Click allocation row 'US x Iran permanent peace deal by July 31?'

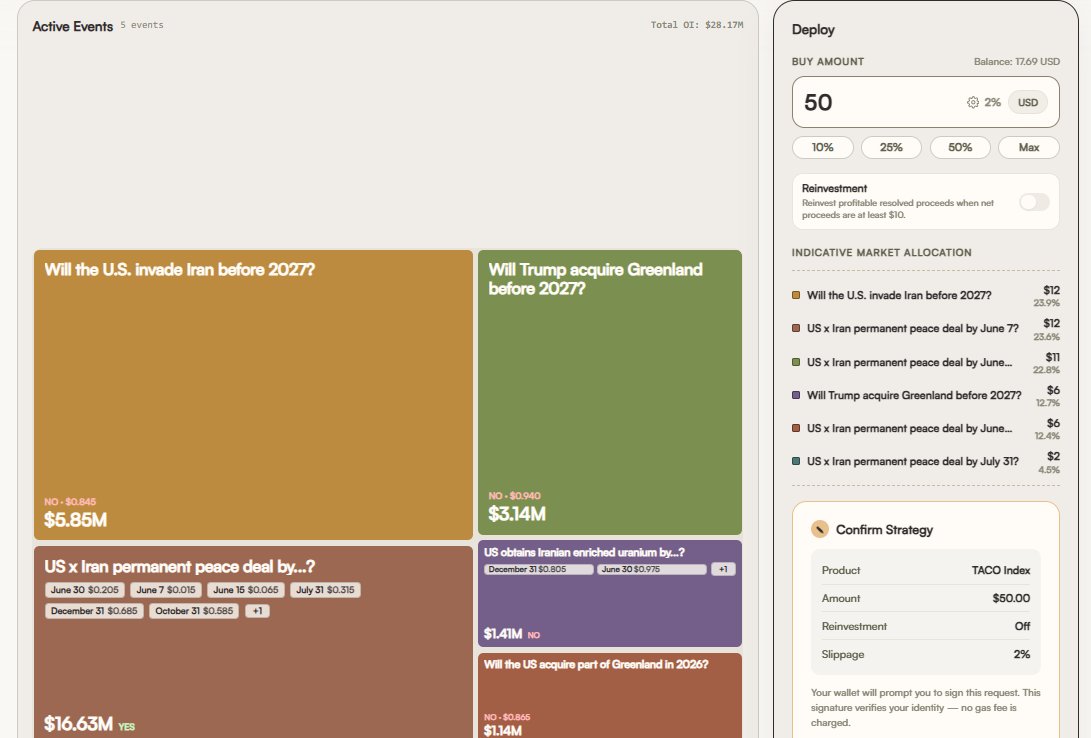click(925, 462)
